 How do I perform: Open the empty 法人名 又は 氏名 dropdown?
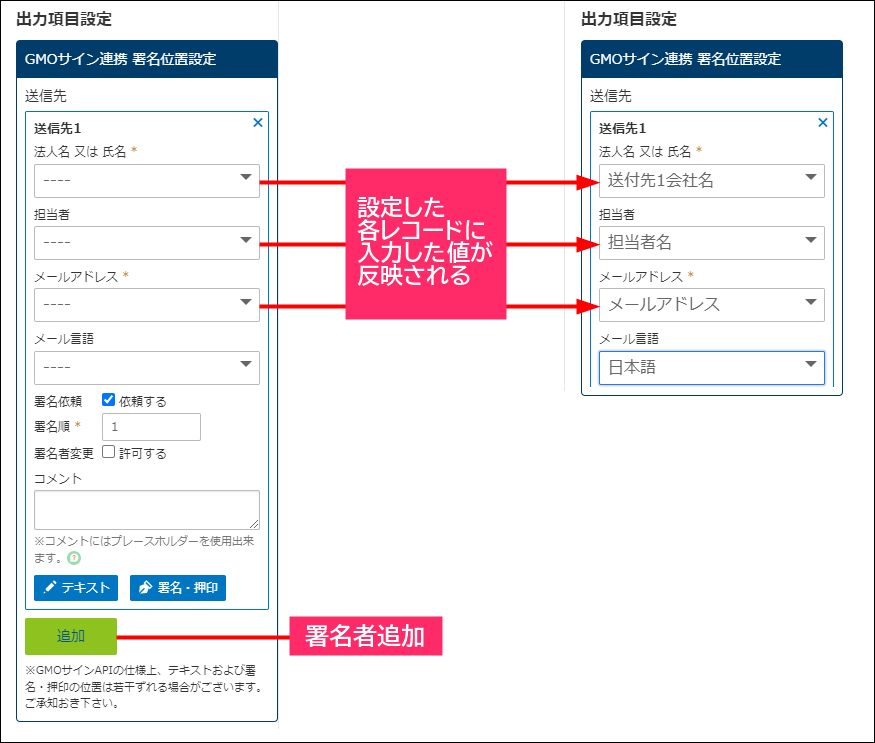(x=147, y=180)
